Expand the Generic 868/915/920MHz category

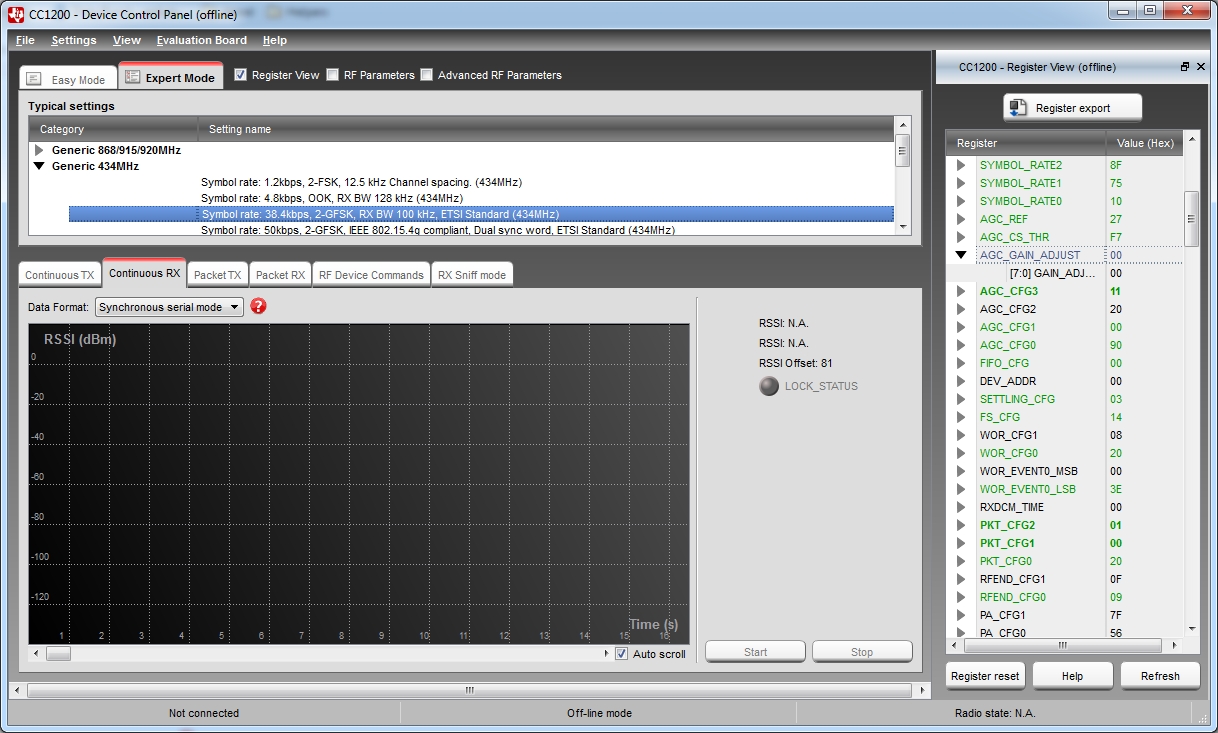40,150
